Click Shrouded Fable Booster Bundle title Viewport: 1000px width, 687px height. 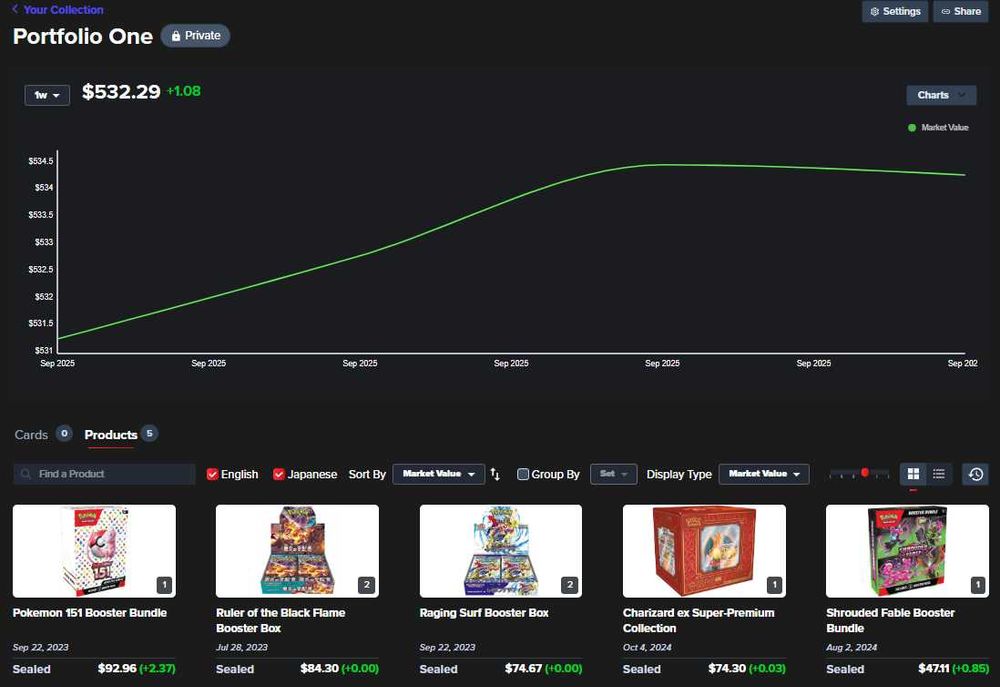[890, 620]
